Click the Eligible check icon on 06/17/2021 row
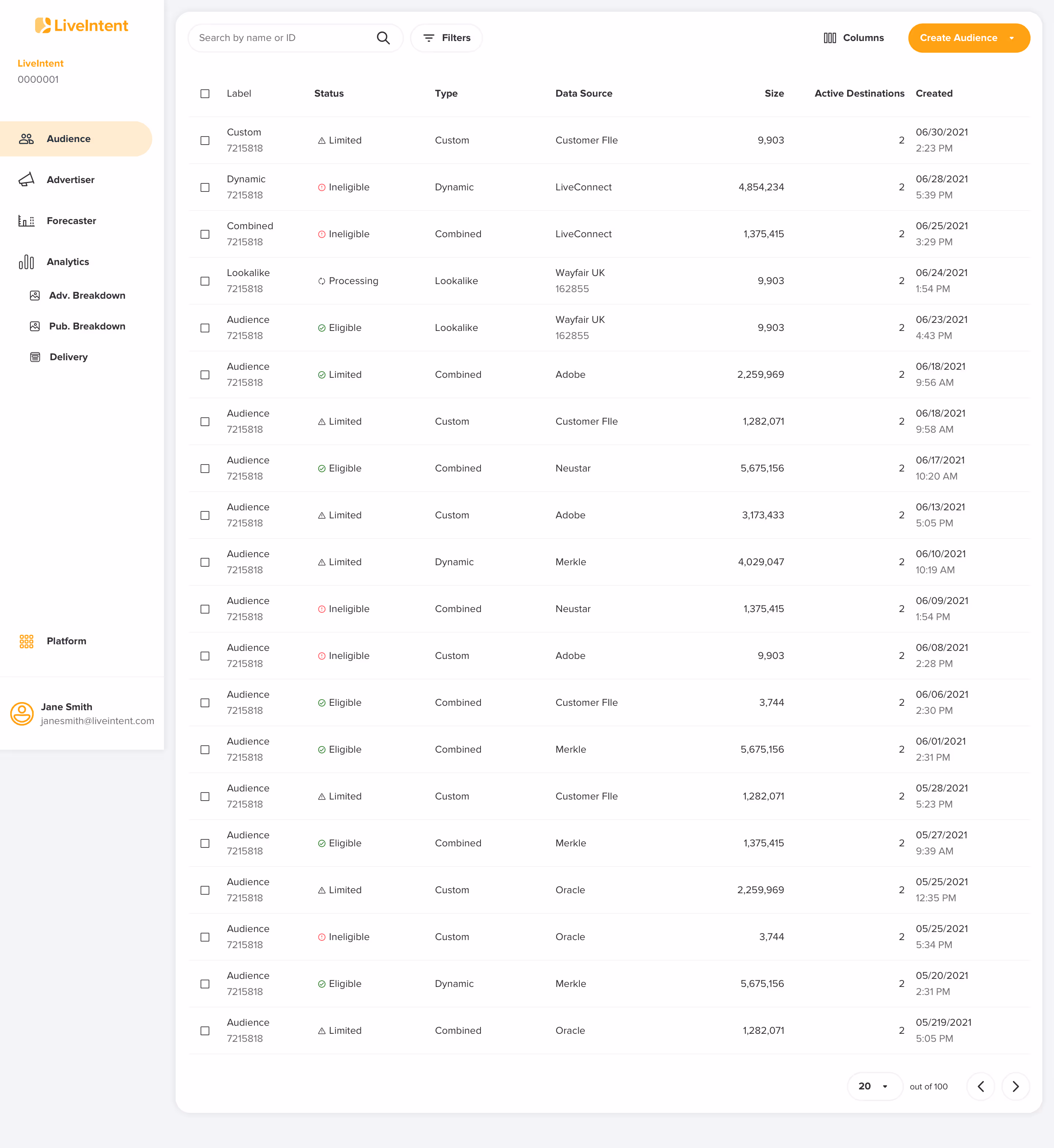1054x1148 pixels. tap(322, 469)
